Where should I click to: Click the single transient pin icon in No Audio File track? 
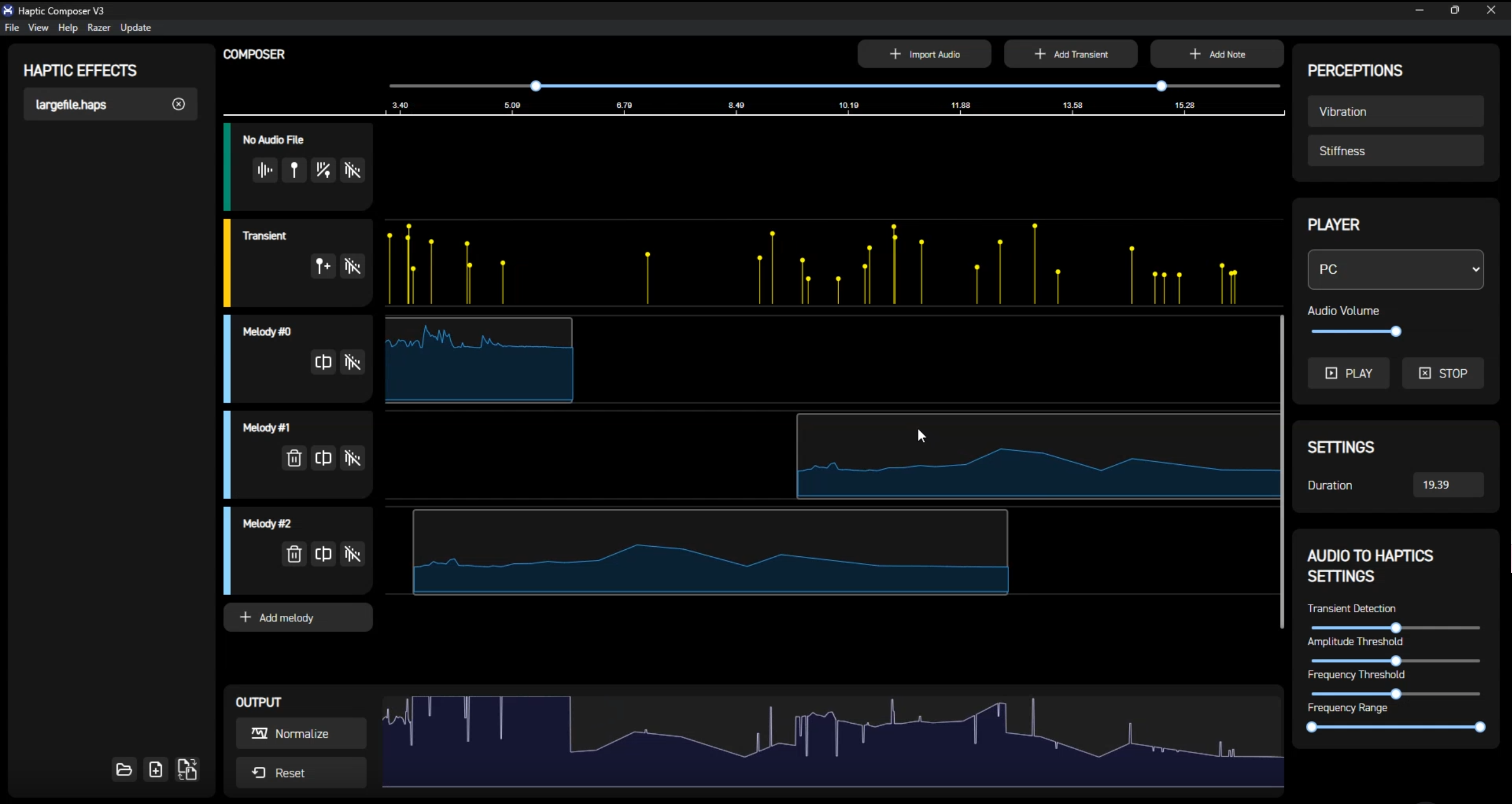pyautogui.click(x=294, y=170)
